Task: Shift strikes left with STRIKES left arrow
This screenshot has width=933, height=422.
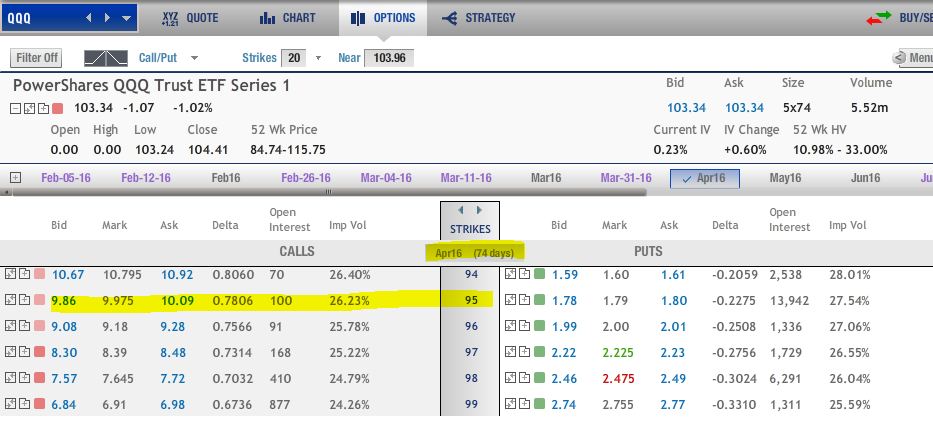Action: (x=461, y=210)
